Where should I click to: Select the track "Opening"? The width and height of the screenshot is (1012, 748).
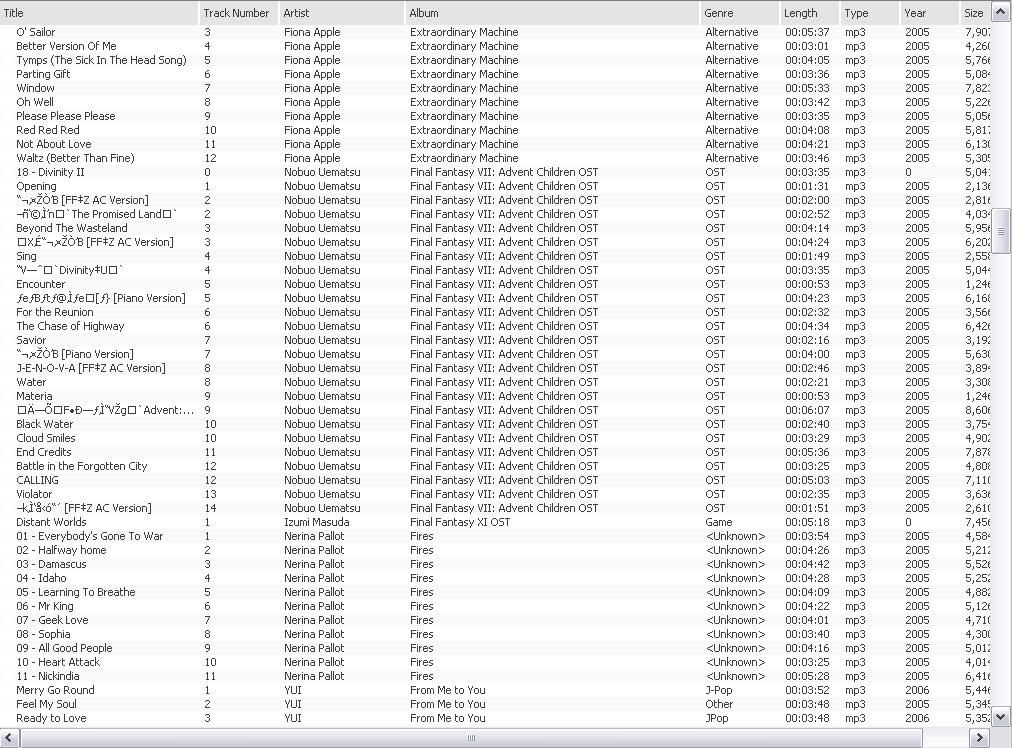pyautogui.click(x=36, y=187)
